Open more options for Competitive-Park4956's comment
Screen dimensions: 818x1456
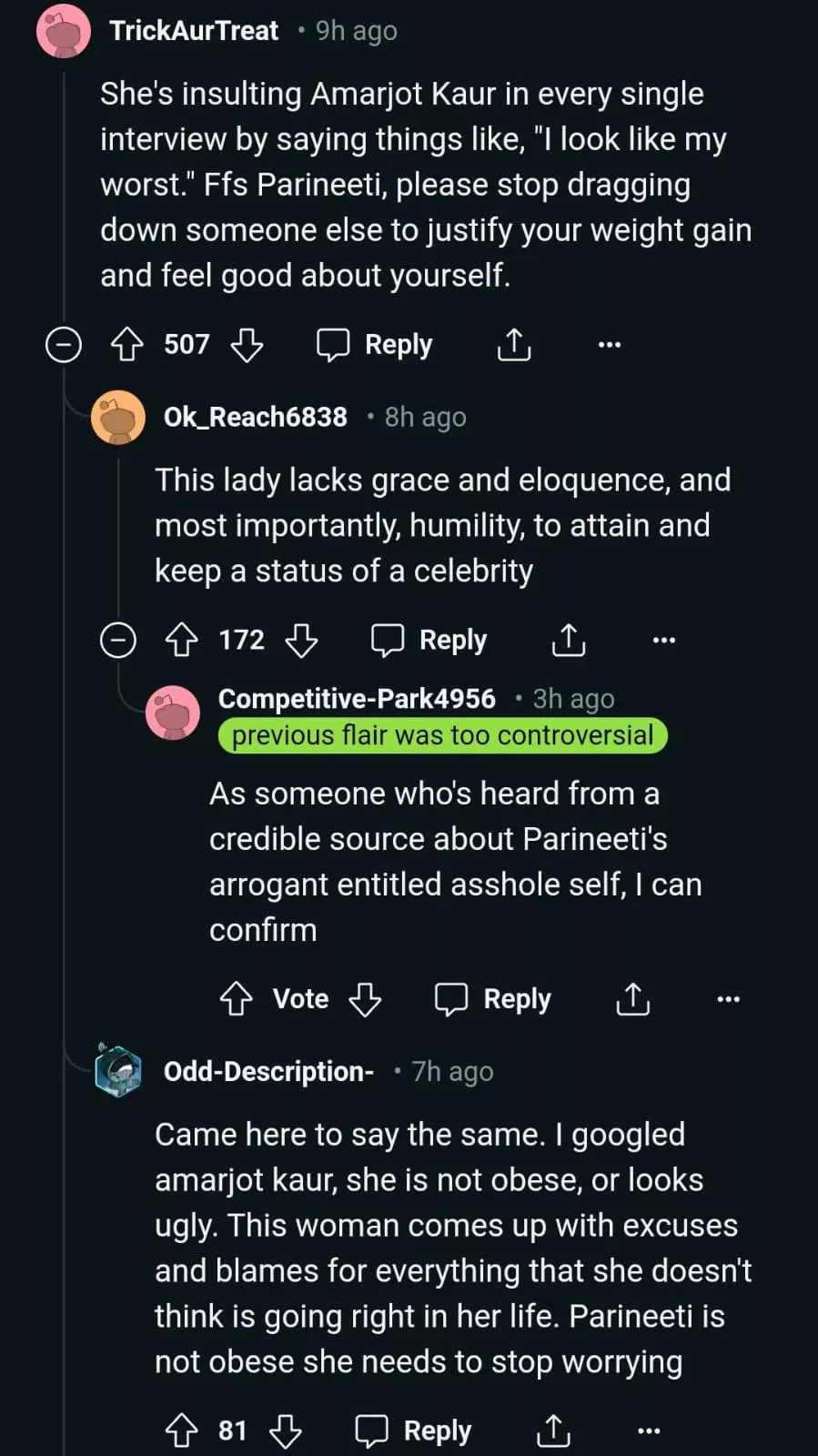728,998
